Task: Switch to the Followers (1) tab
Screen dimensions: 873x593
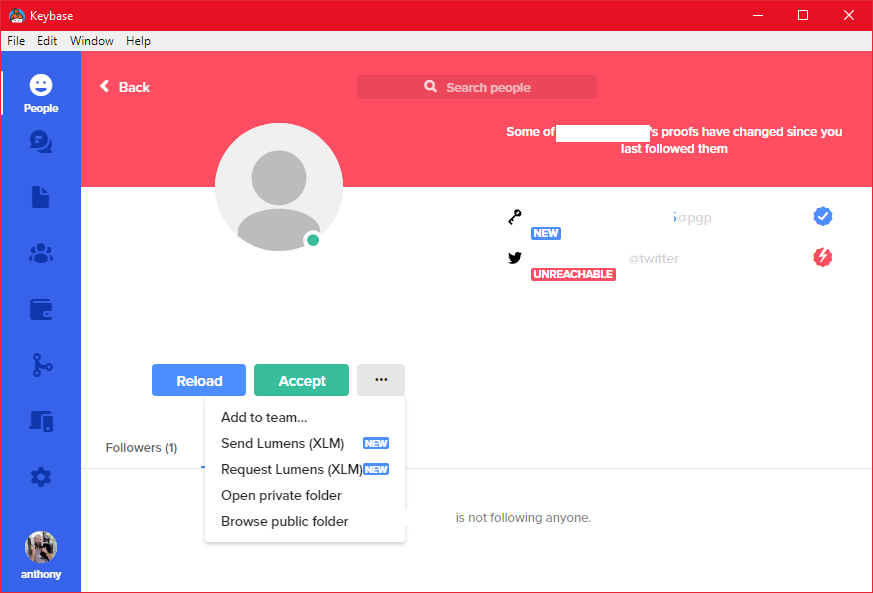Action: 141,448
